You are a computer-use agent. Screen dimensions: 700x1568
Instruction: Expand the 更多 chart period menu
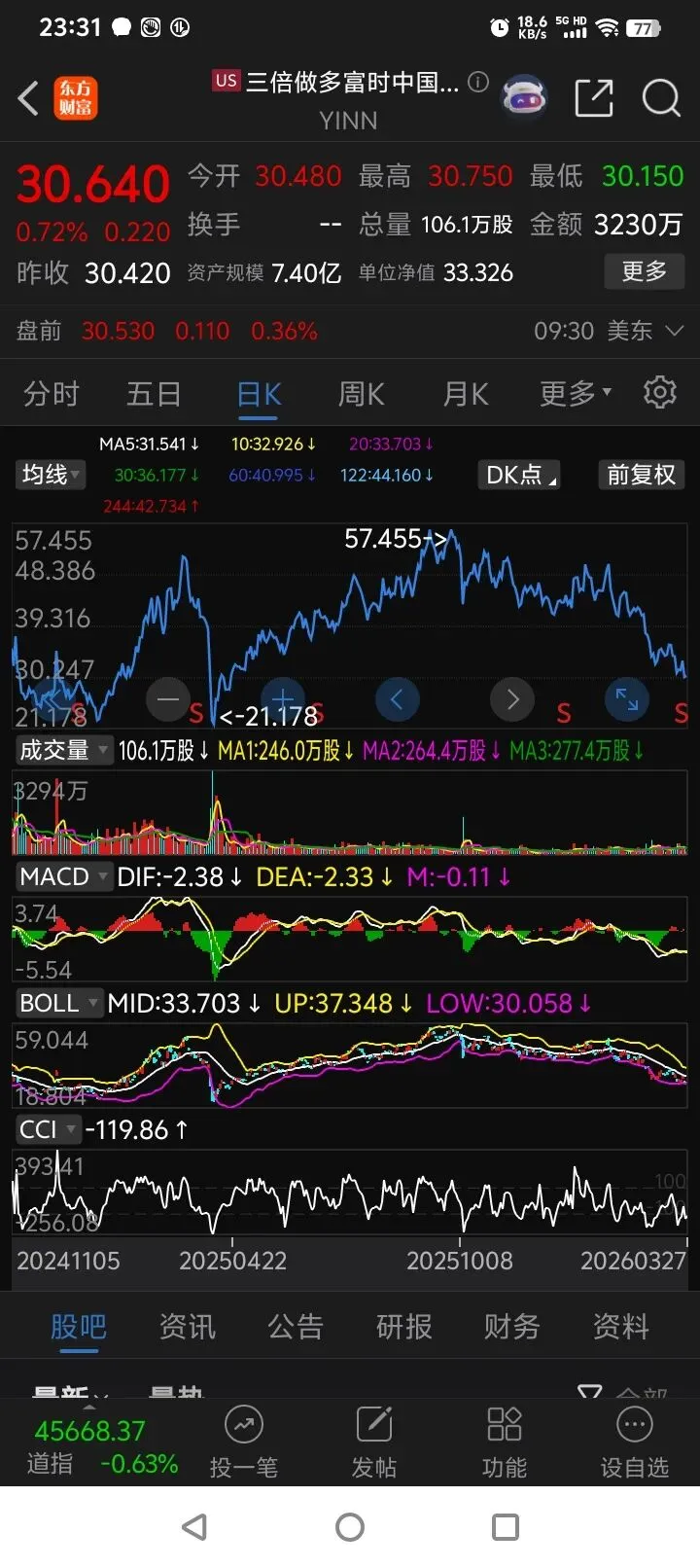576,394
